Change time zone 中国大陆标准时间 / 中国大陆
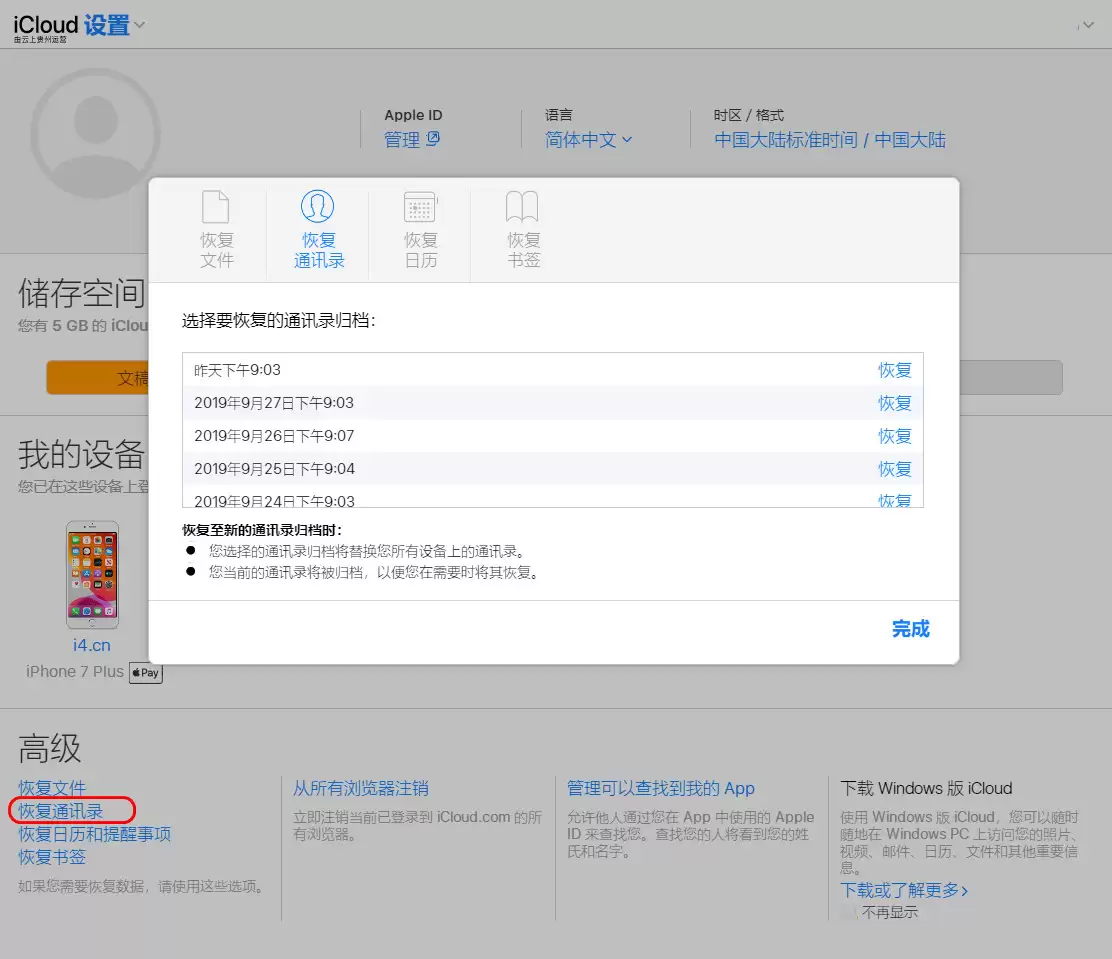Image resolution: width=1112 pixels, height=959 pixels. (830, 140)
